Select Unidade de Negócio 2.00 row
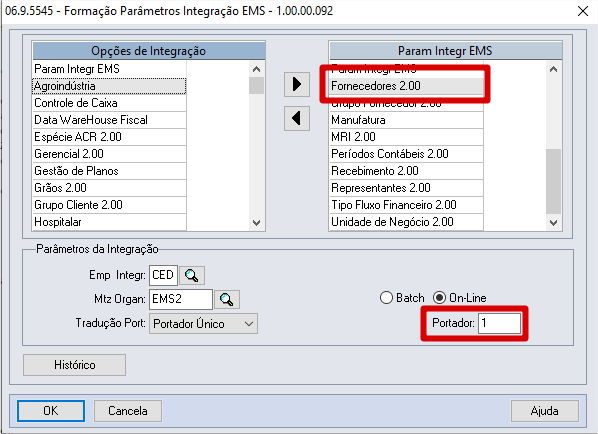 click(407, 222)
